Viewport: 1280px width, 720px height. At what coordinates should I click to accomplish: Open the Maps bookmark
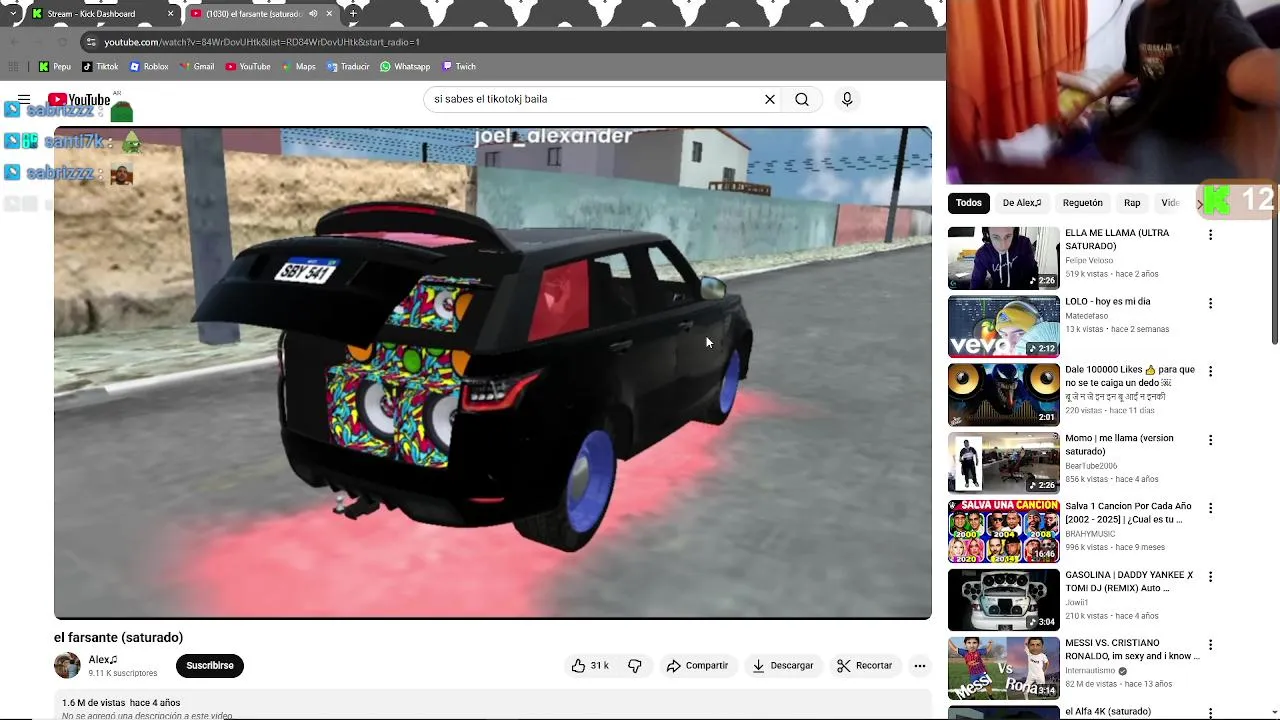tap(299, 67)
